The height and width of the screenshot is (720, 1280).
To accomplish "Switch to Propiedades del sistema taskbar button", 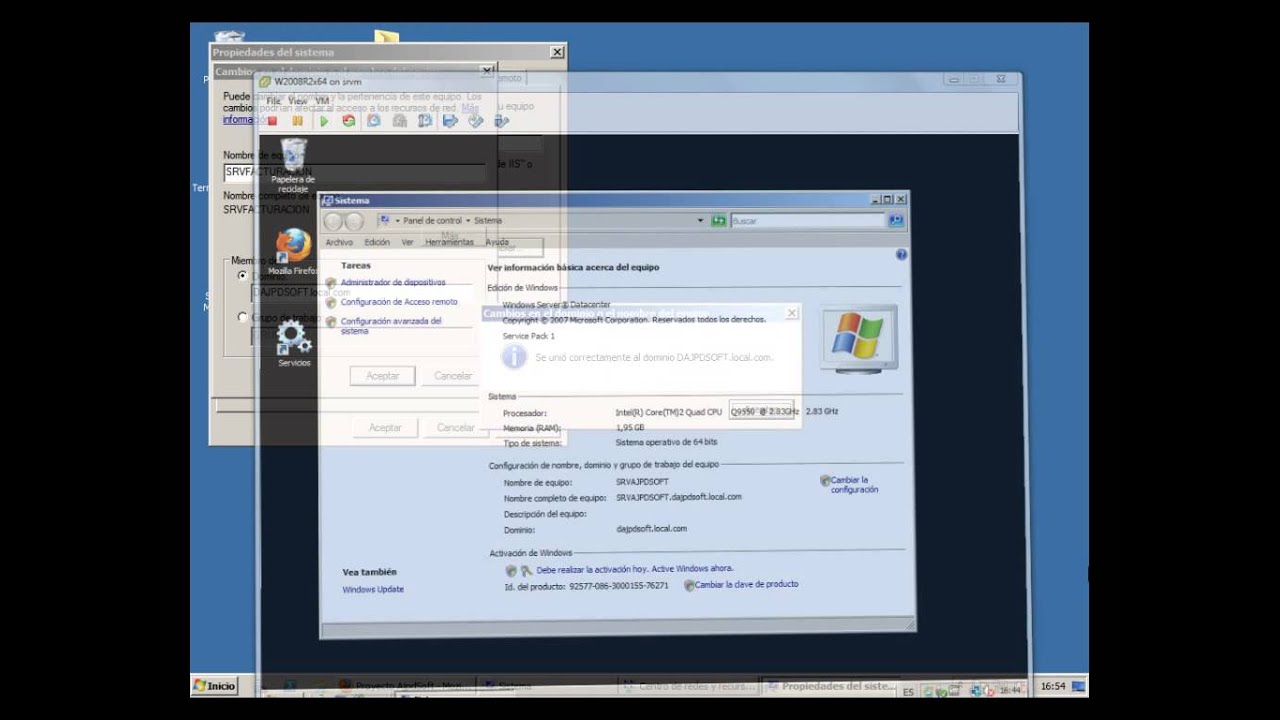I will pos(831,687).
